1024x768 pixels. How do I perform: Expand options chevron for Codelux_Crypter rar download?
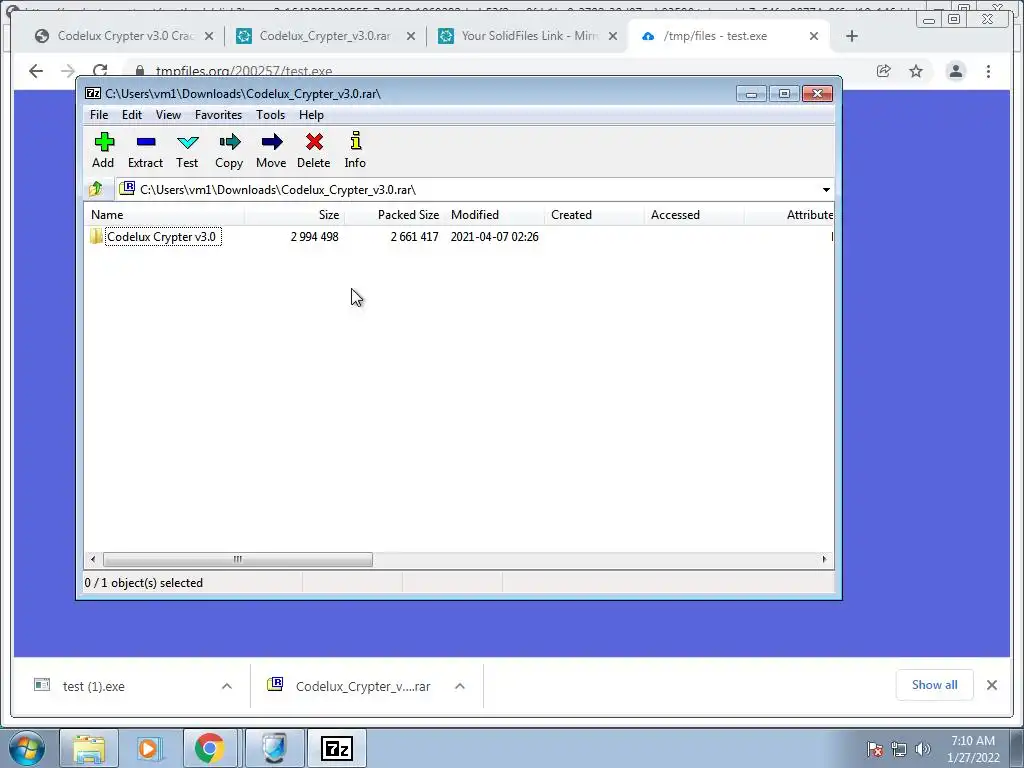click(460, 686)
